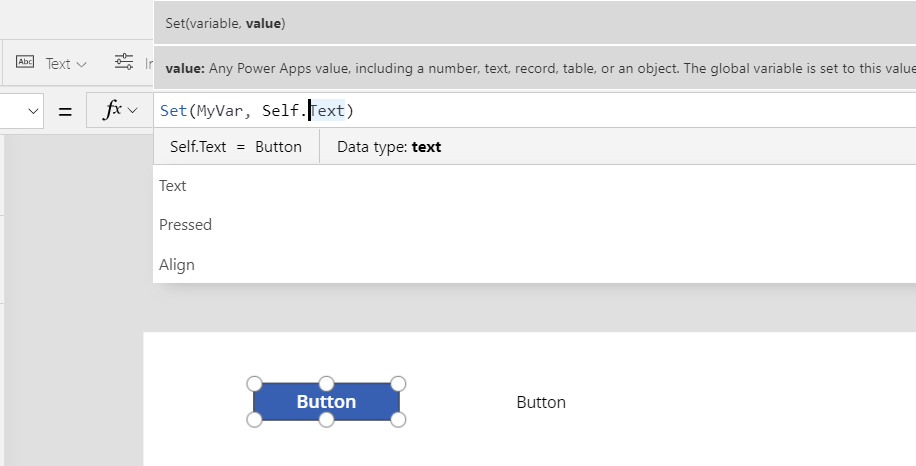Click the blue Button control on canvas
The height and width of the screenshot is (466, 916).
pyautogui.click(x=326, y=402)
